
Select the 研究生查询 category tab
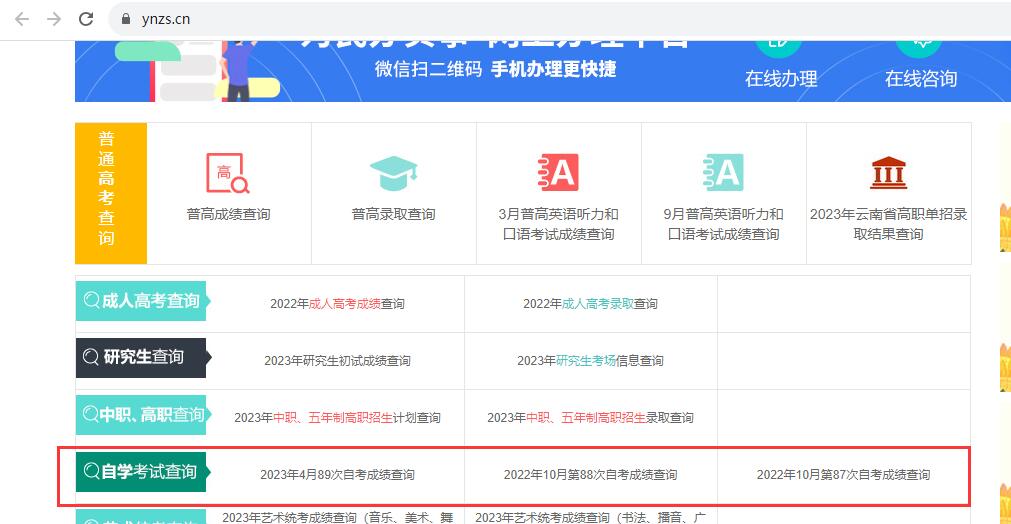tap(141, 357)
